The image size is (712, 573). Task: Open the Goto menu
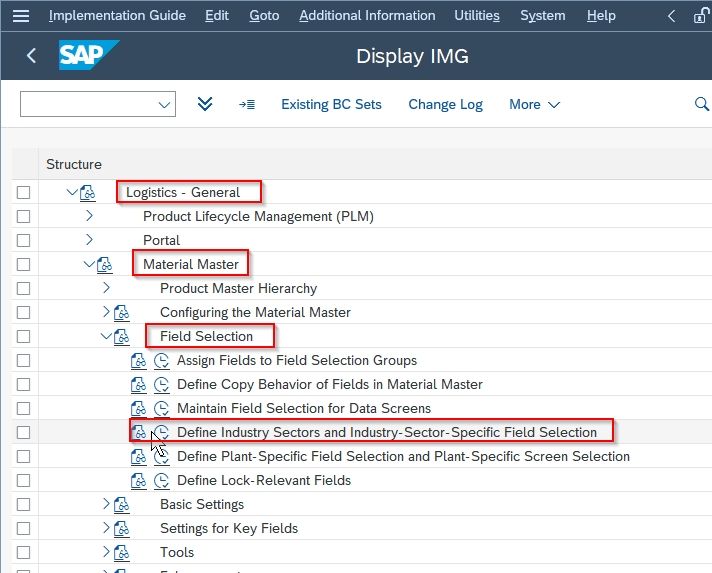(x=264, y=16)
